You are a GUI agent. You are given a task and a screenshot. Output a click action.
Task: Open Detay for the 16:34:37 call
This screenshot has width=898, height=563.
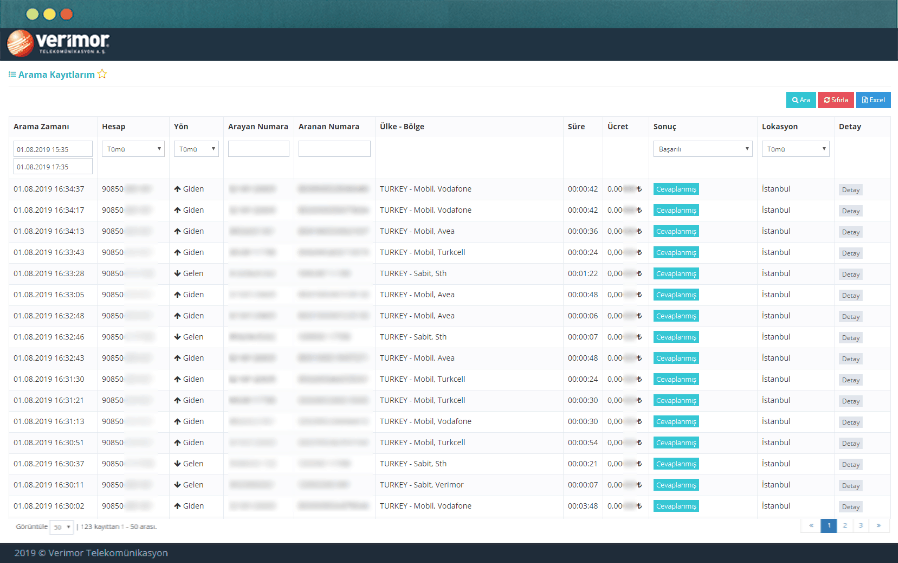tap(850, 190)
